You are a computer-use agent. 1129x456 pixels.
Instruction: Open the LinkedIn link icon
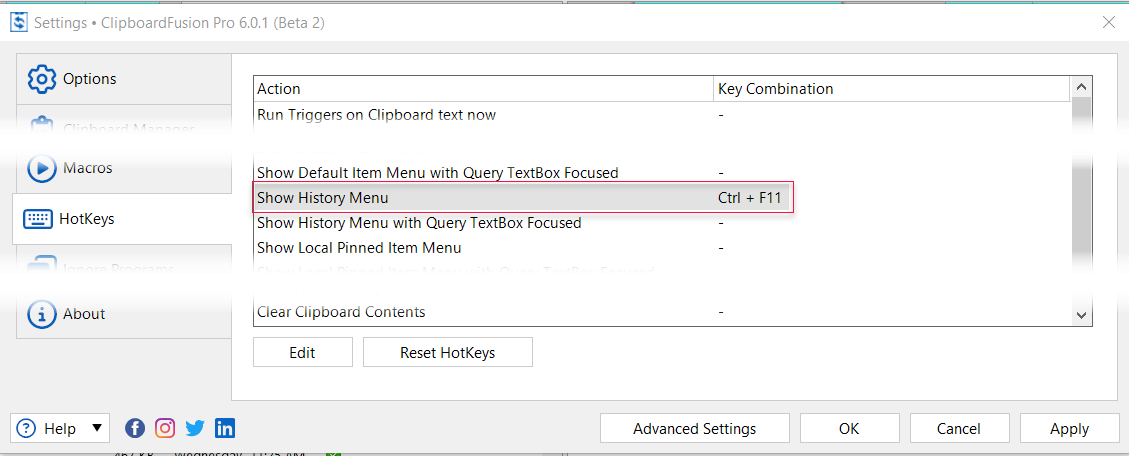coord(225,428)
